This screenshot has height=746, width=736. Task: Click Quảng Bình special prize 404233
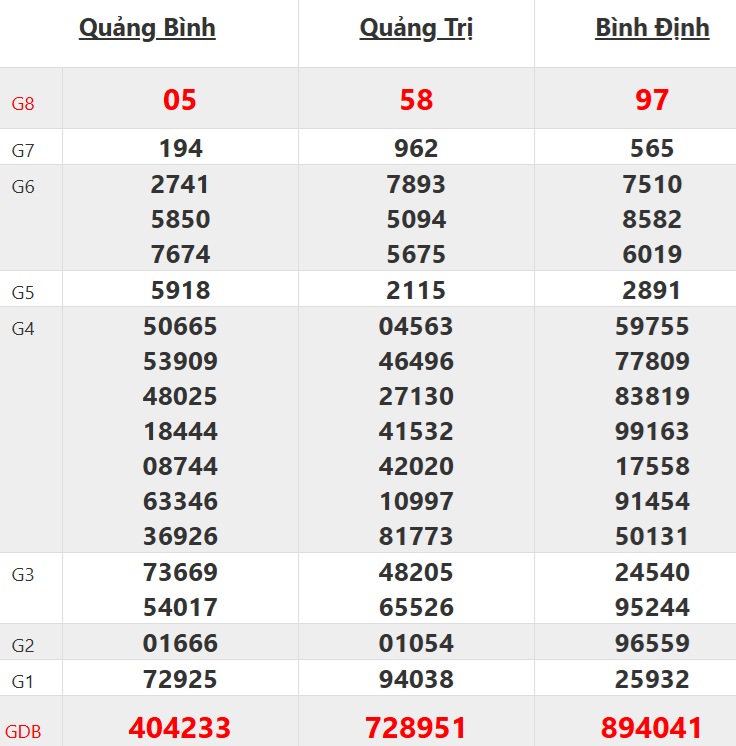pyautogui.click(x=180, y=727)
